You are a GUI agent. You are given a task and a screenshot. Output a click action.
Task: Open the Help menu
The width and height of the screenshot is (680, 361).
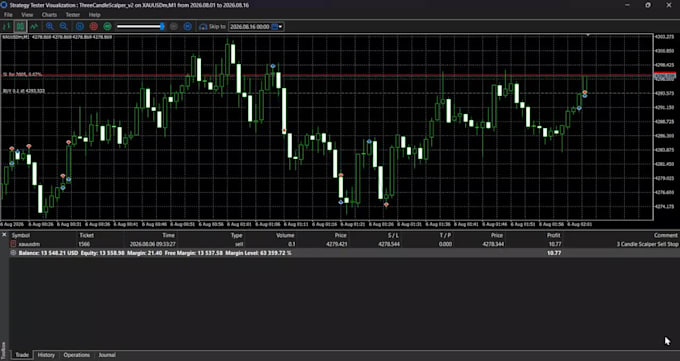94,15
